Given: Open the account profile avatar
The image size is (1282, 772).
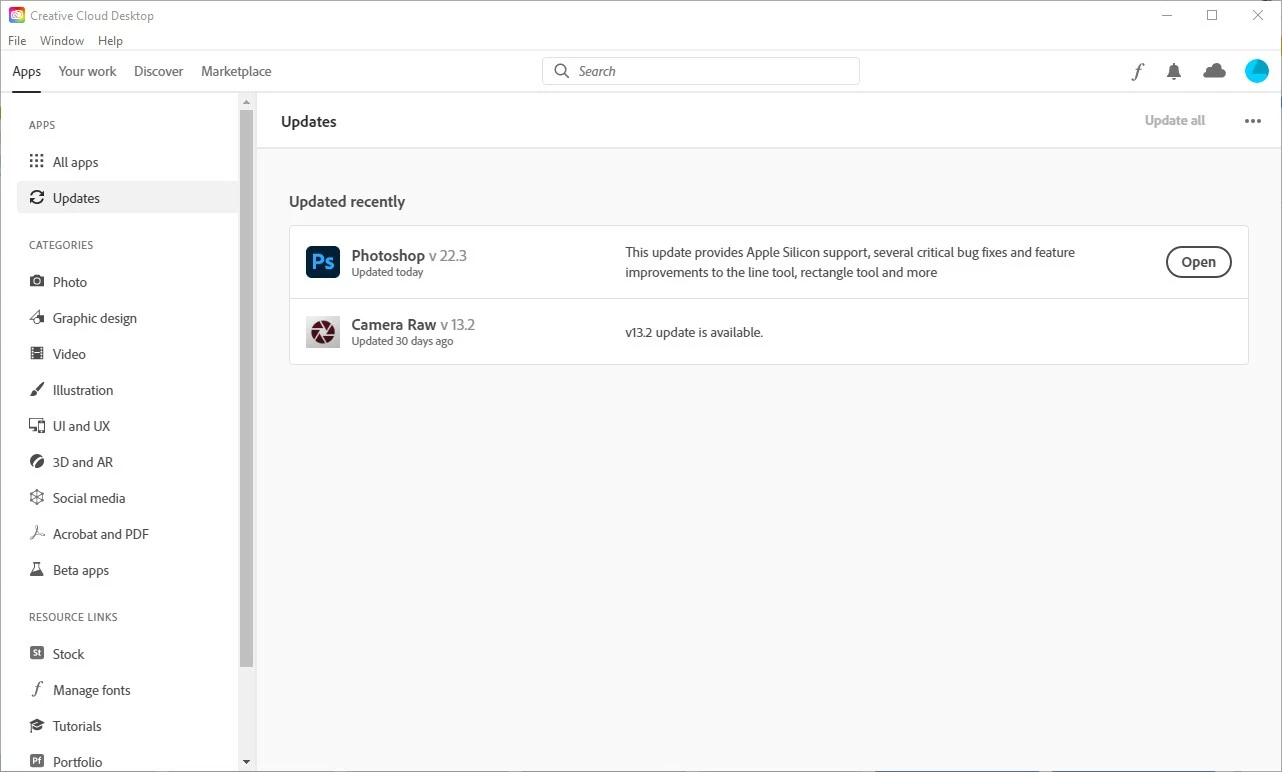Looking at the screenshot, I should point(1257,71).
